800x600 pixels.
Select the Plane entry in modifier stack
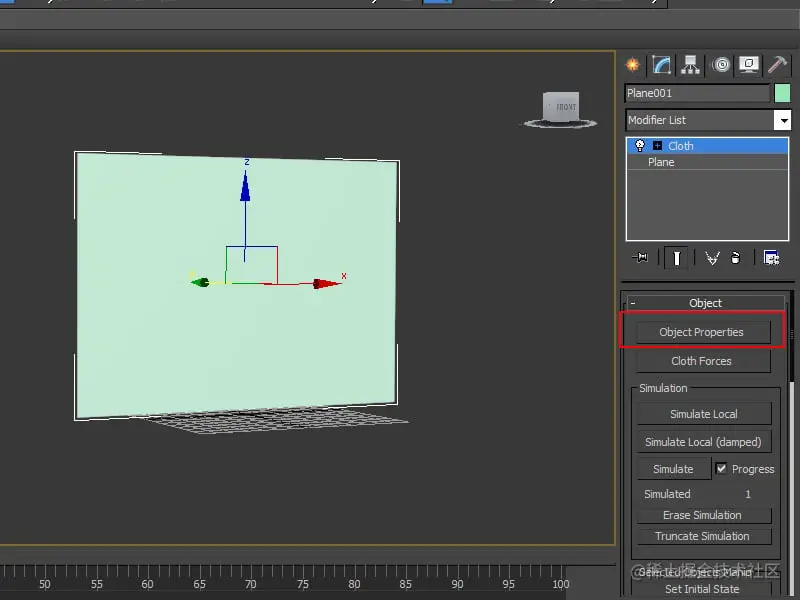(661, 162)
